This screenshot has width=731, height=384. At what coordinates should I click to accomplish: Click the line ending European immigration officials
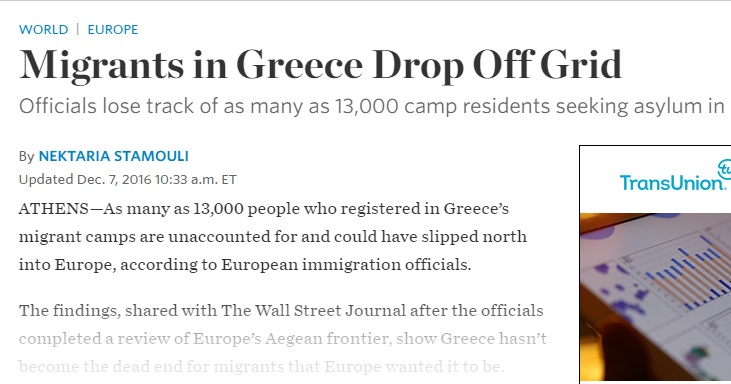click(245, 265)
